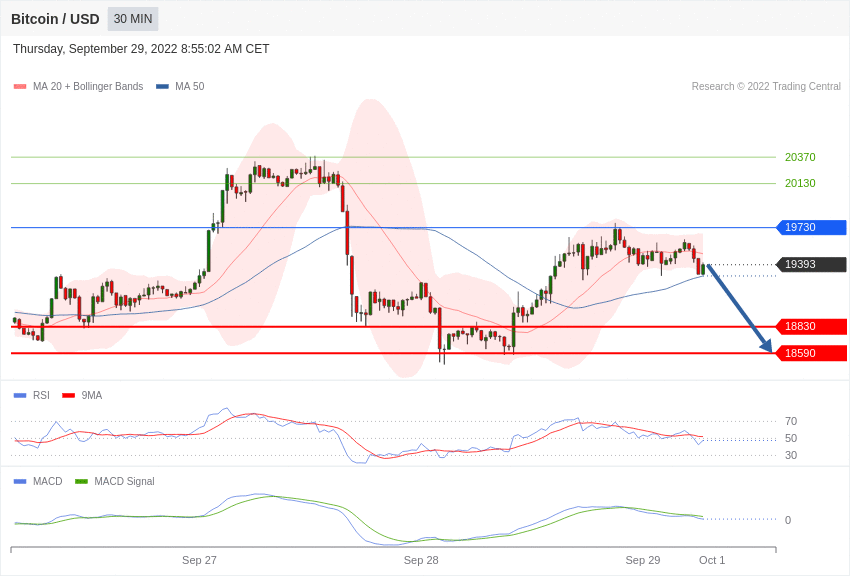Click the MACD Signal legend label
Image resolution: width=850 pixels, height=576 pixels.
[x=124, y=481]
